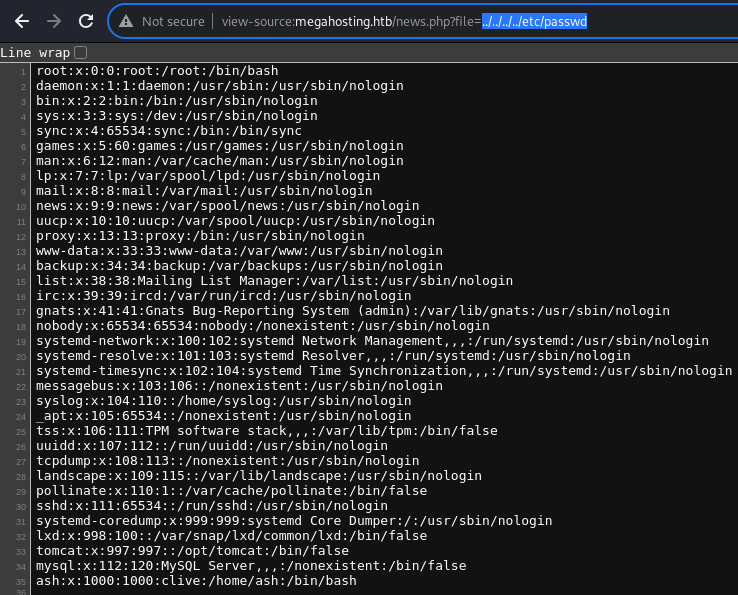Select the systemd-timesync entry line
This screenshot has height=595, width=738.
pos(384,371)
